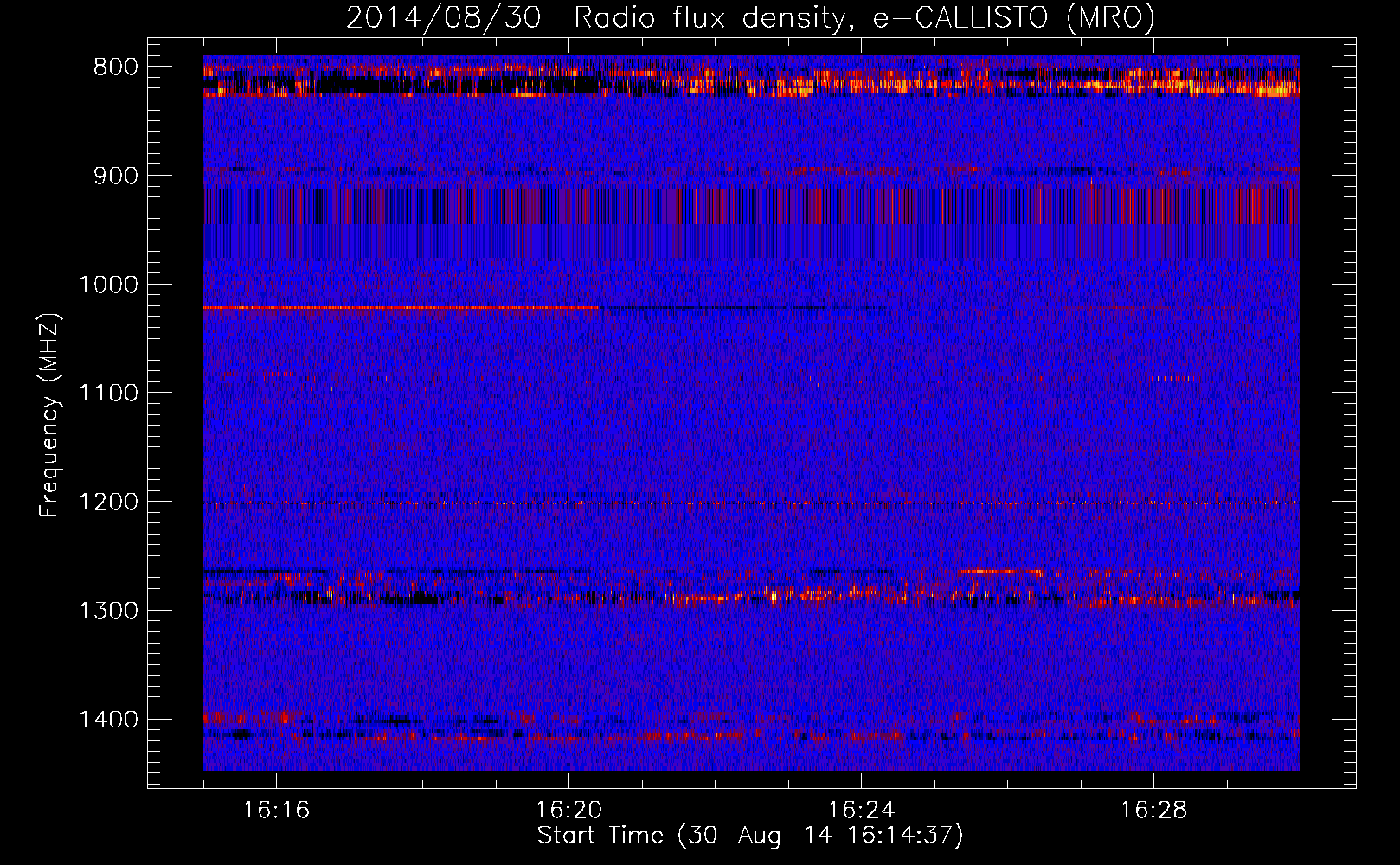
Task: Select the 1300 frequency tick label
Action: pyautogui.click(x=108, y=612)
